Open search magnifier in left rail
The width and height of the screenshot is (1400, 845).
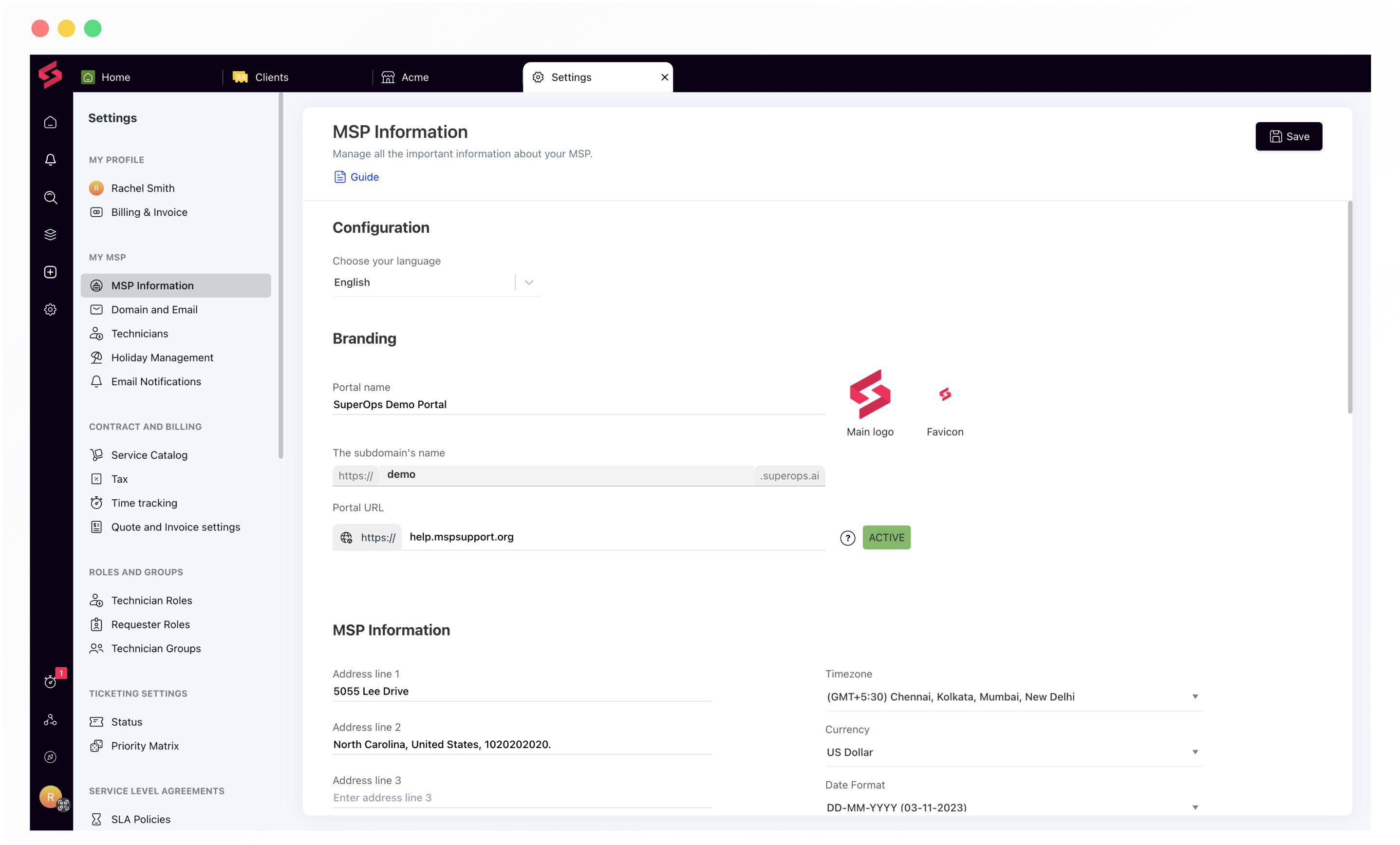51,197
